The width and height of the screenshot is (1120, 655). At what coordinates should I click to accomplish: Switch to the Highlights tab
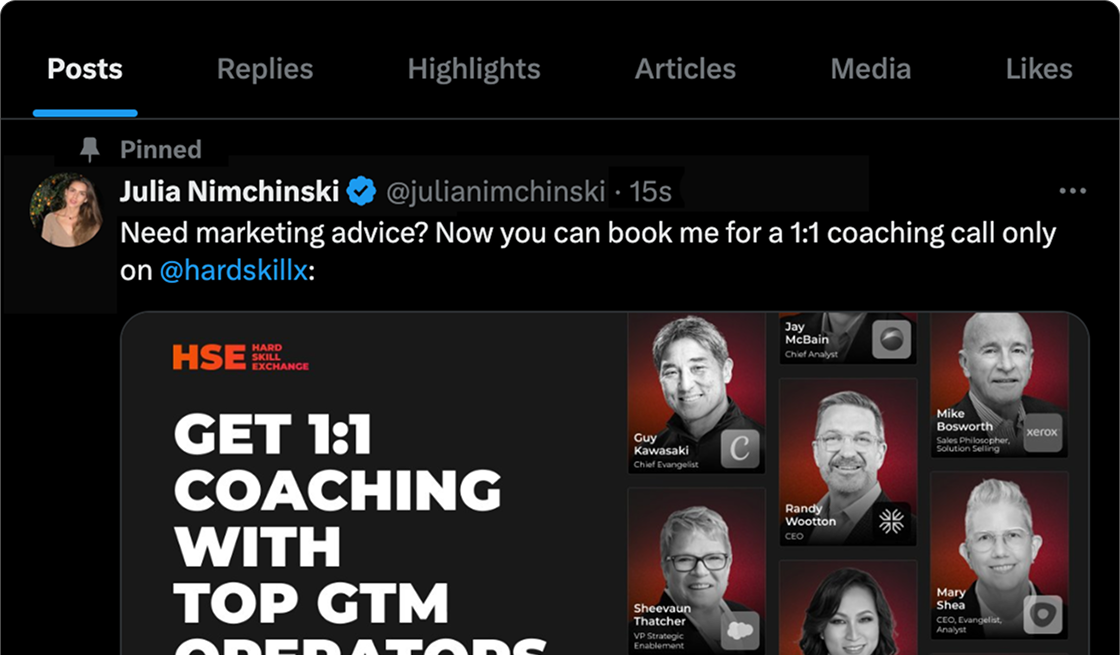point(474,69)
